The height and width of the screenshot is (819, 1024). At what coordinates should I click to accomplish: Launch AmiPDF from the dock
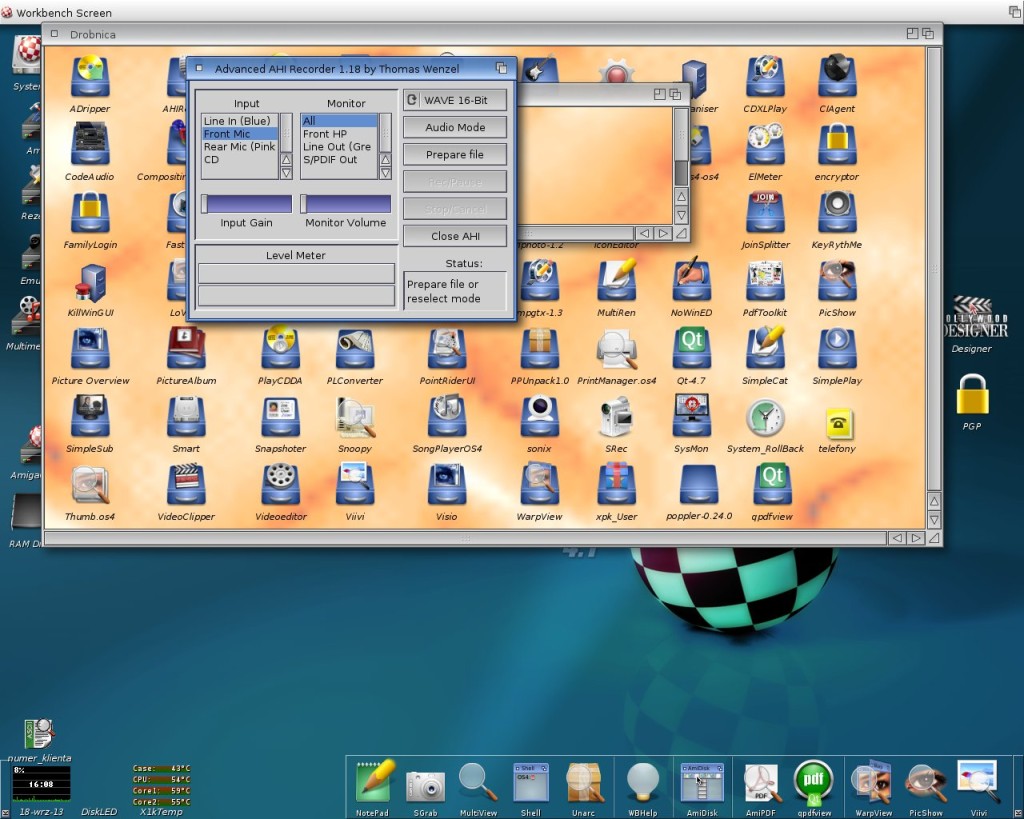coord(761,782)
